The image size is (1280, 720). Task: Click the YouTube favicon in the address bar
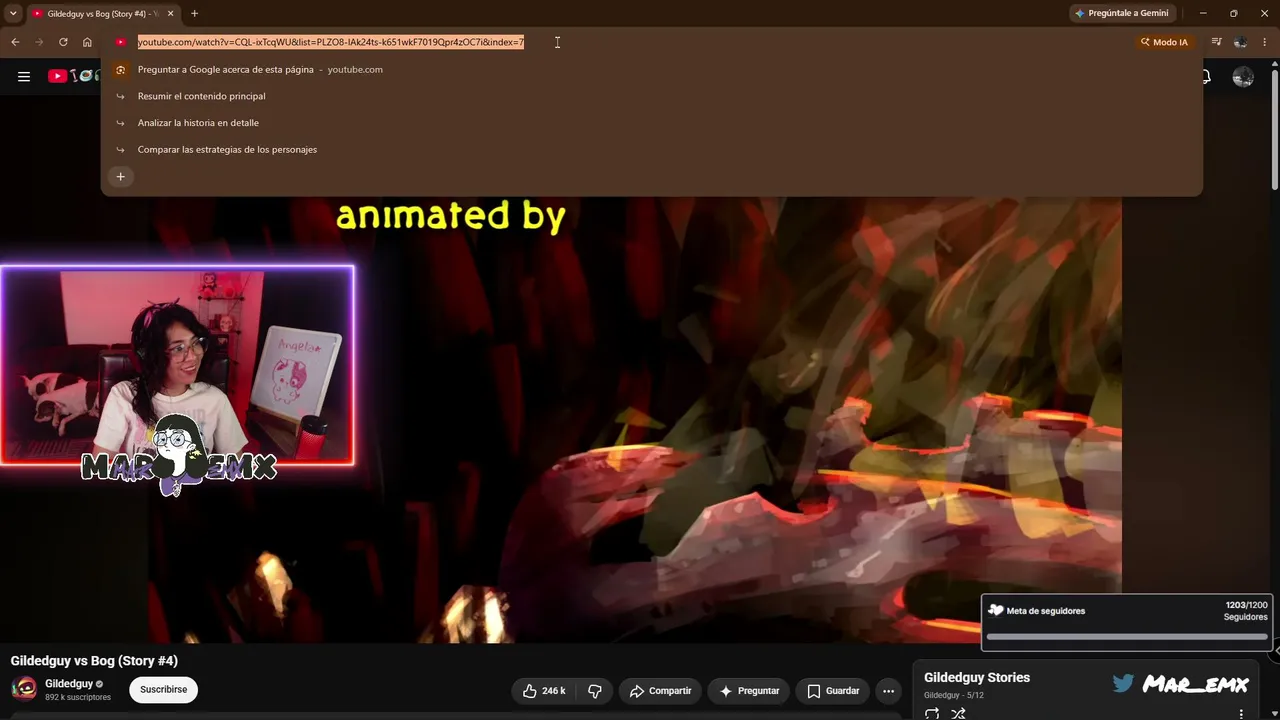121,42
